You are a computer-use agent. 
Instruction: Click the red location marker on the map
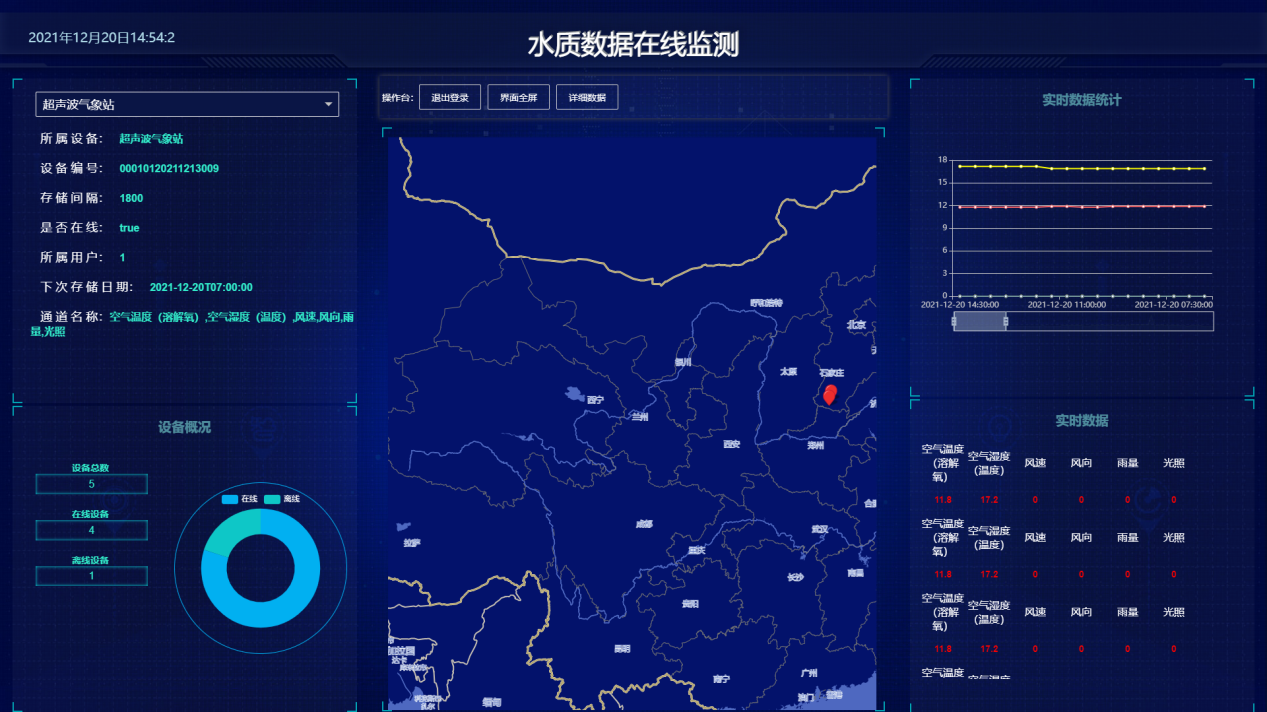829,393
